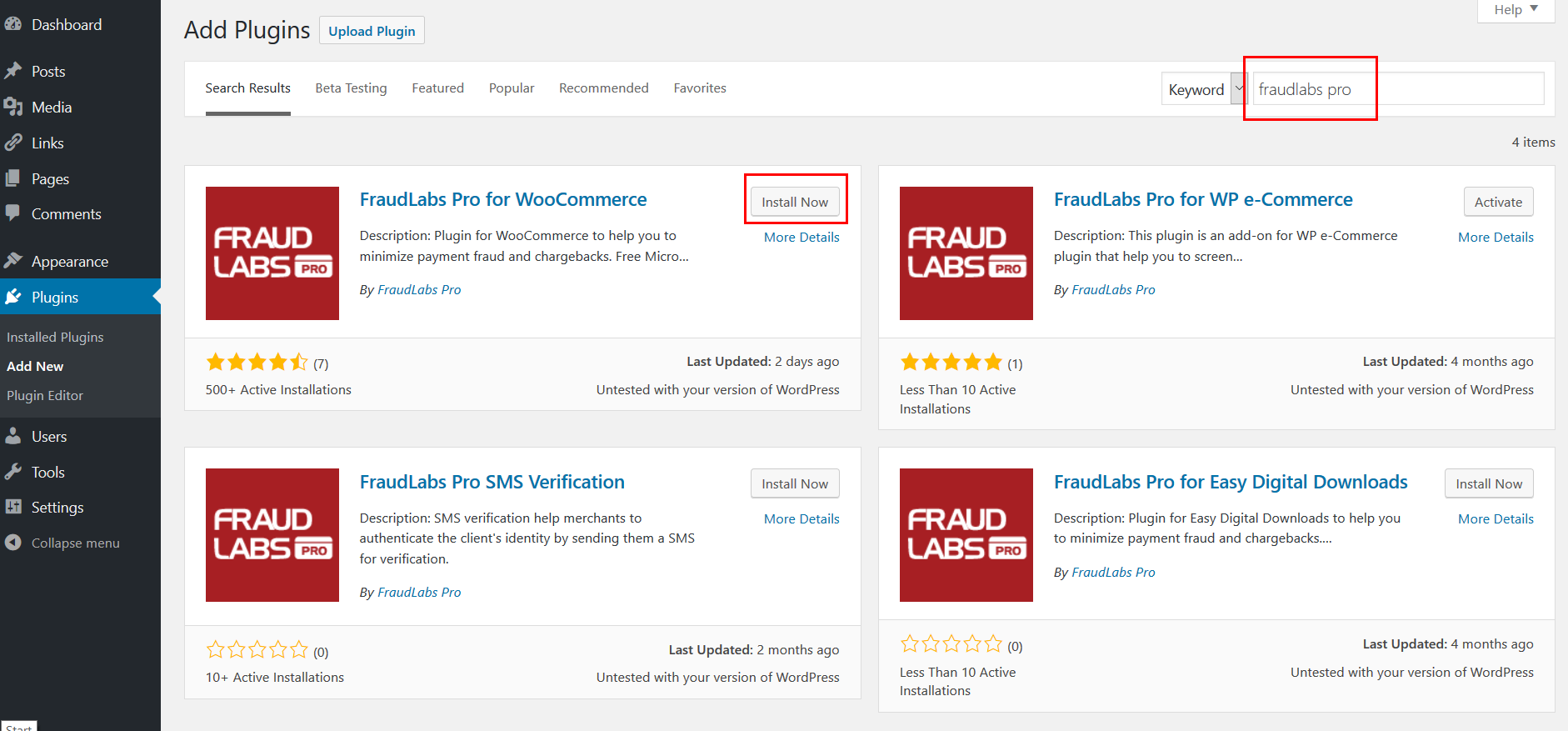The width and height of the screenshot is (1568, 731).
Task: Switch to the Search Results tab
Action: pos(248,88)
